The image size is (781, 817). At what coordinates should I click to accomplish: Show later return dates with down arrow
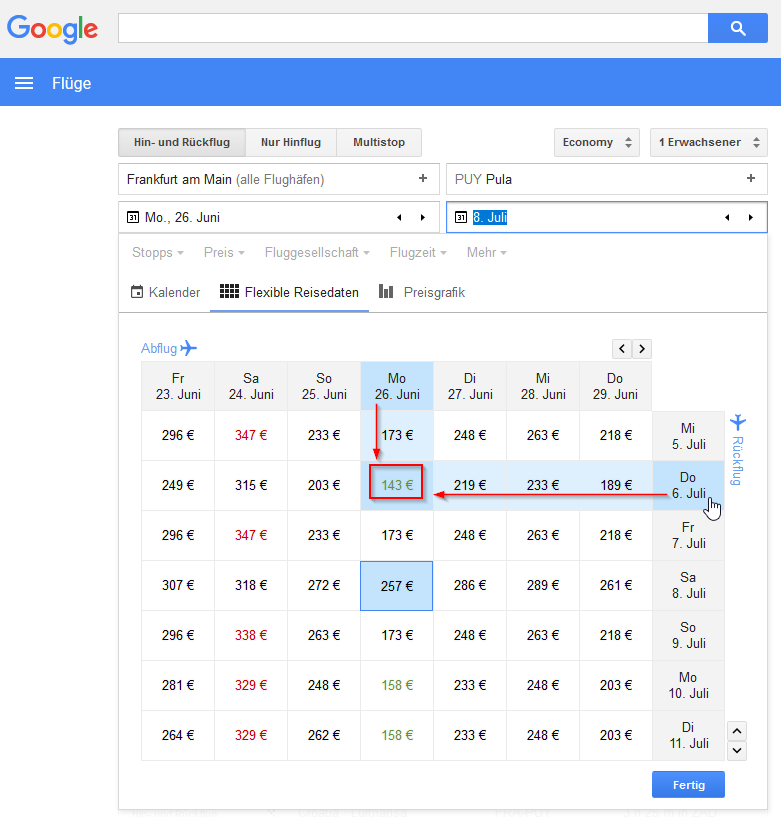coord(737,751)
